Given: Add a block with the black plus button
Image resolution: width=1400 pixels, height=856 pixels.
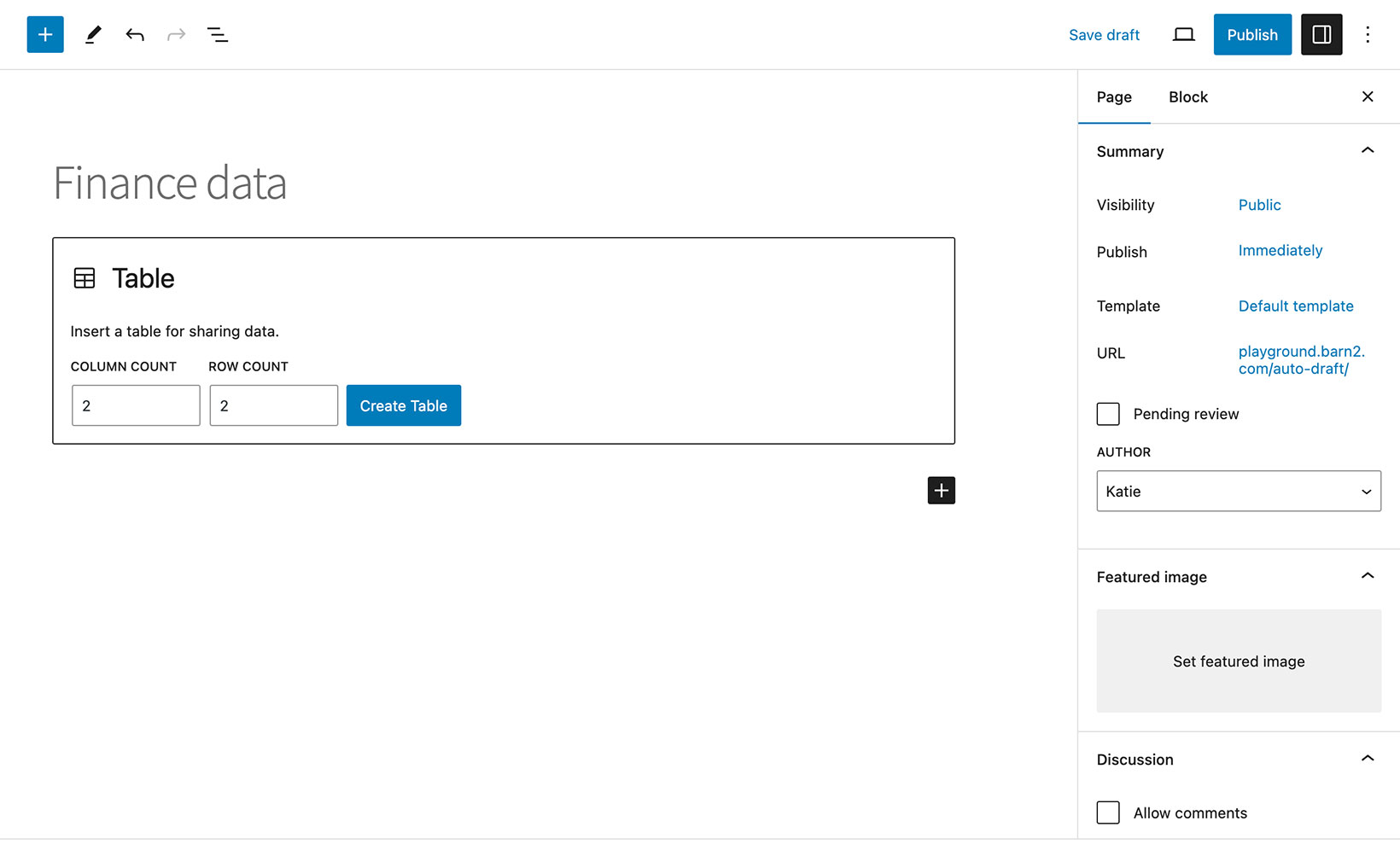Looking at the screenshot, I should pyautogui.click(x=941, y=491).
